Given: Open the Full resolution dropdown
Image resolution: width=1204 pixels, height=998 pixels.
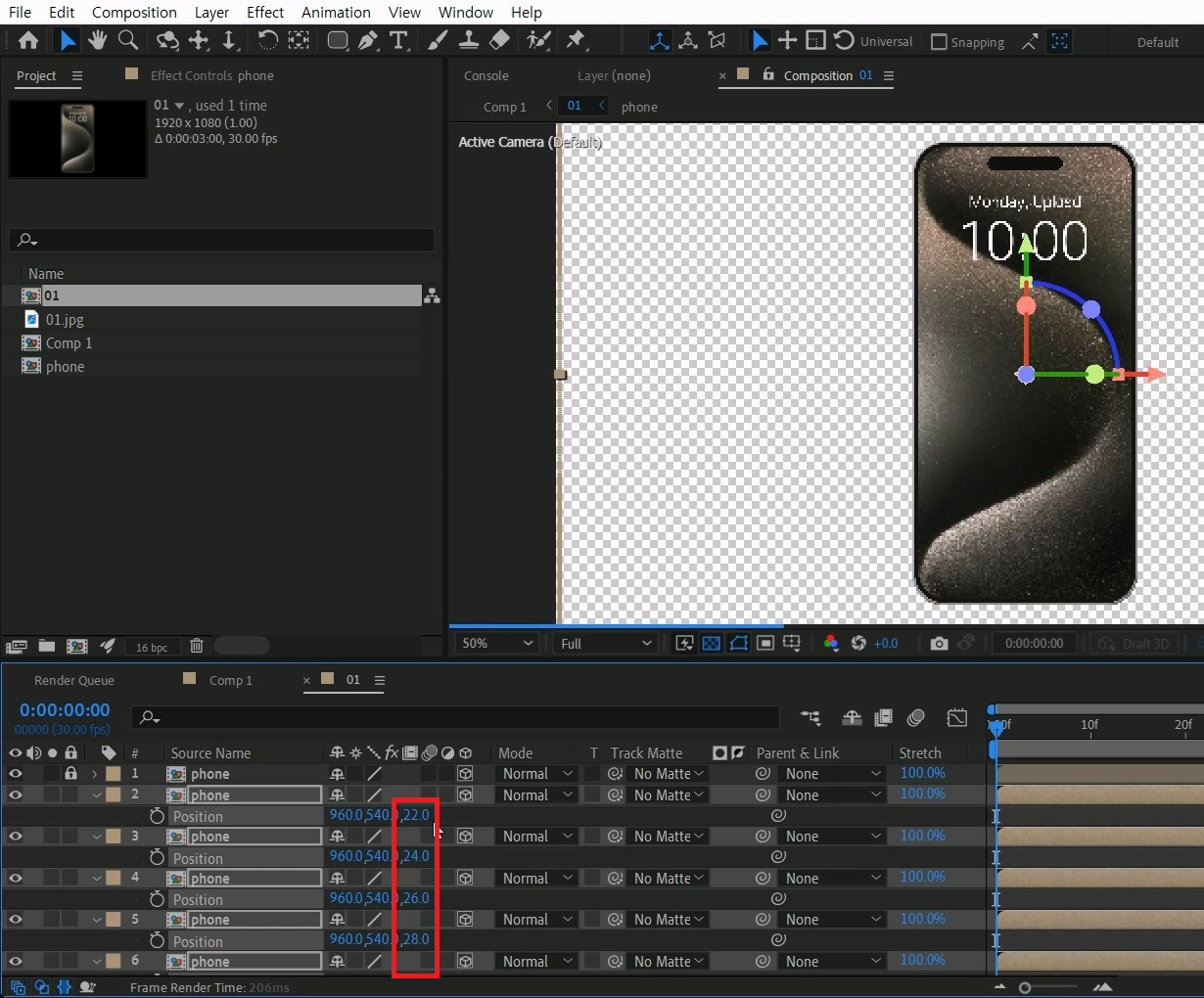Looking at the screenshot, I should (x=604, y=643).
